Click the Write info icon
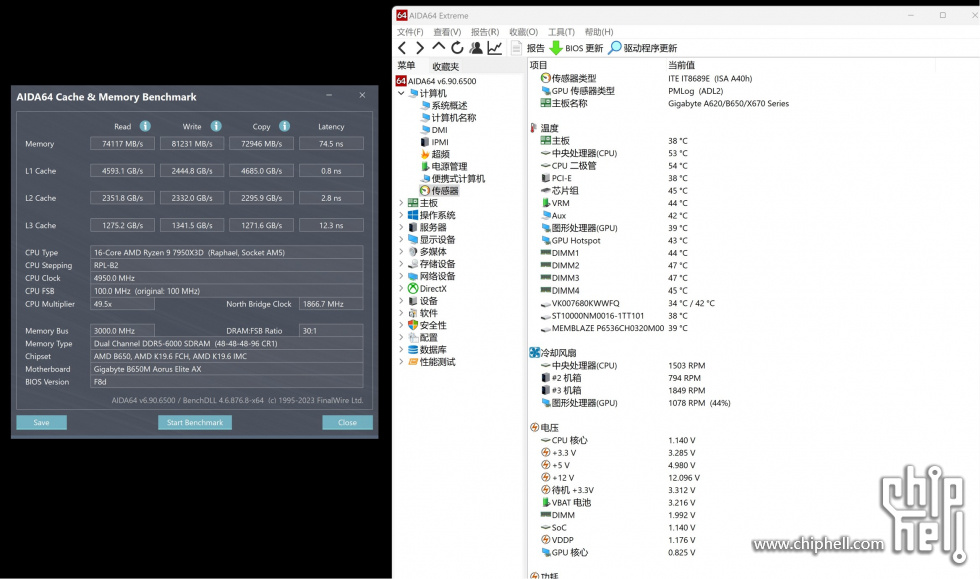Screen dimensions: 980x579 (216, 126)
